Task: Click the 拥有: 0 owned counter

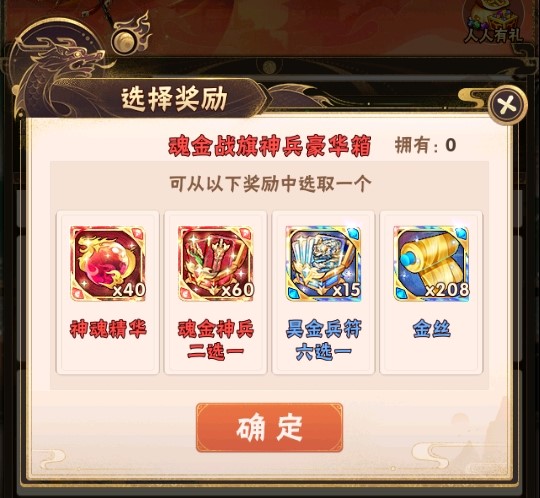Action: coord(425,145)
